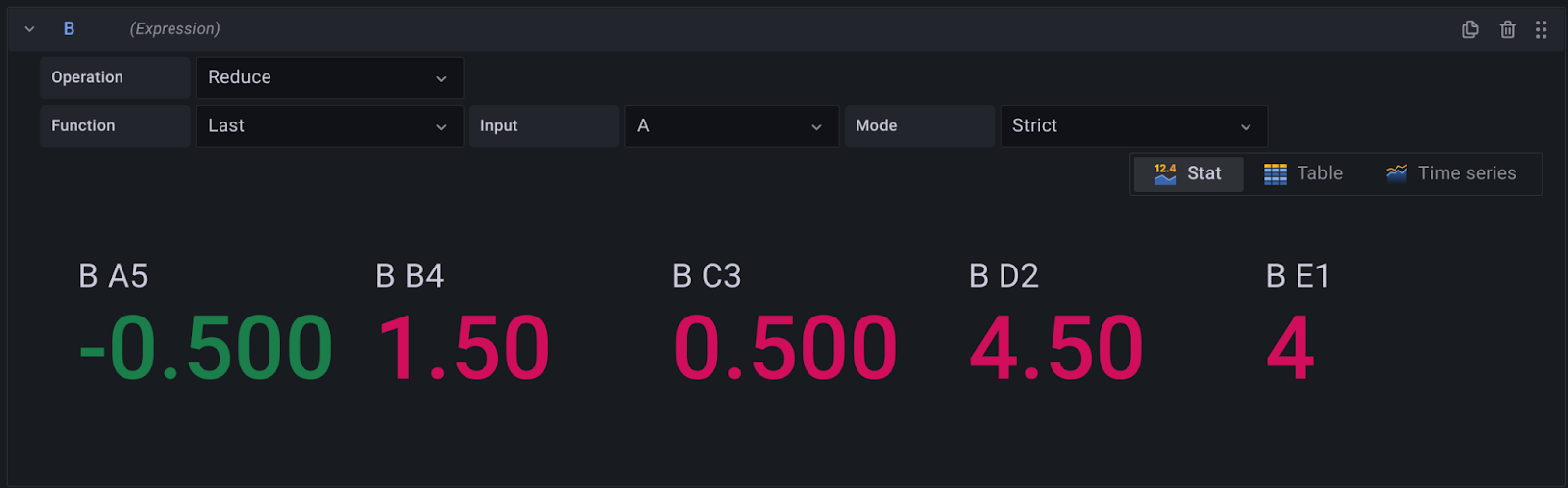The width and height of the screenshot is (1568, 488).
Task: Click the B A5 stat value -0.500
Action: click(207, 348)
